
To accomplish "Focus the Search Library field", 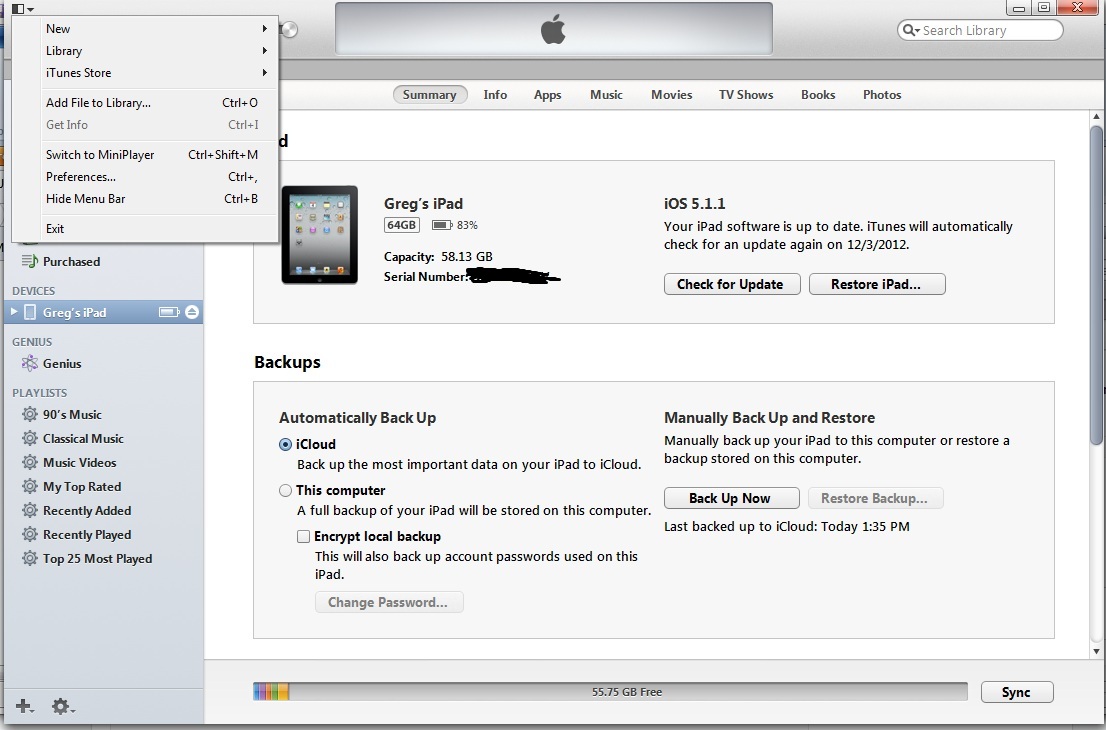I will (980, 30).
